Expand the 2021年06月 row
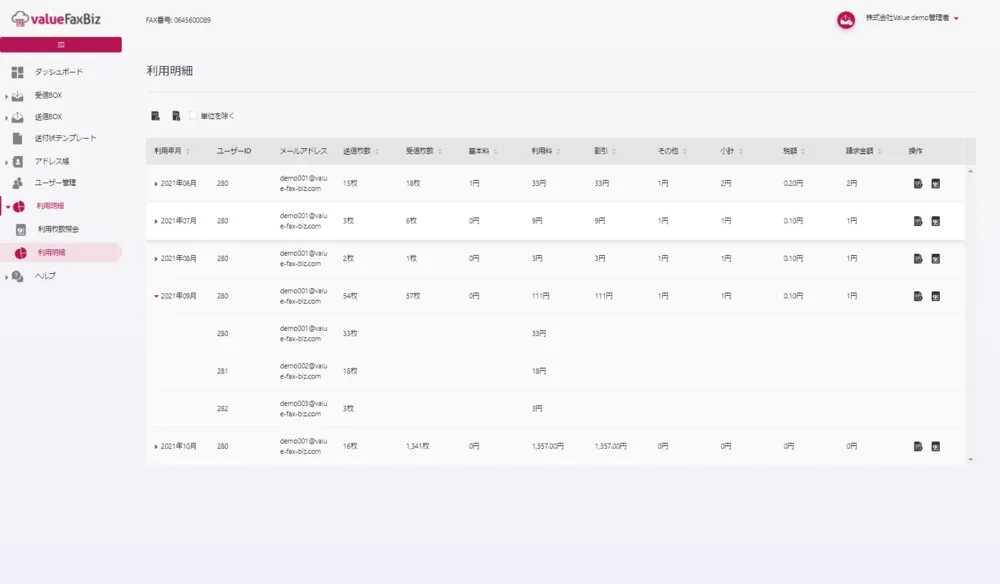 click(156, 184)
